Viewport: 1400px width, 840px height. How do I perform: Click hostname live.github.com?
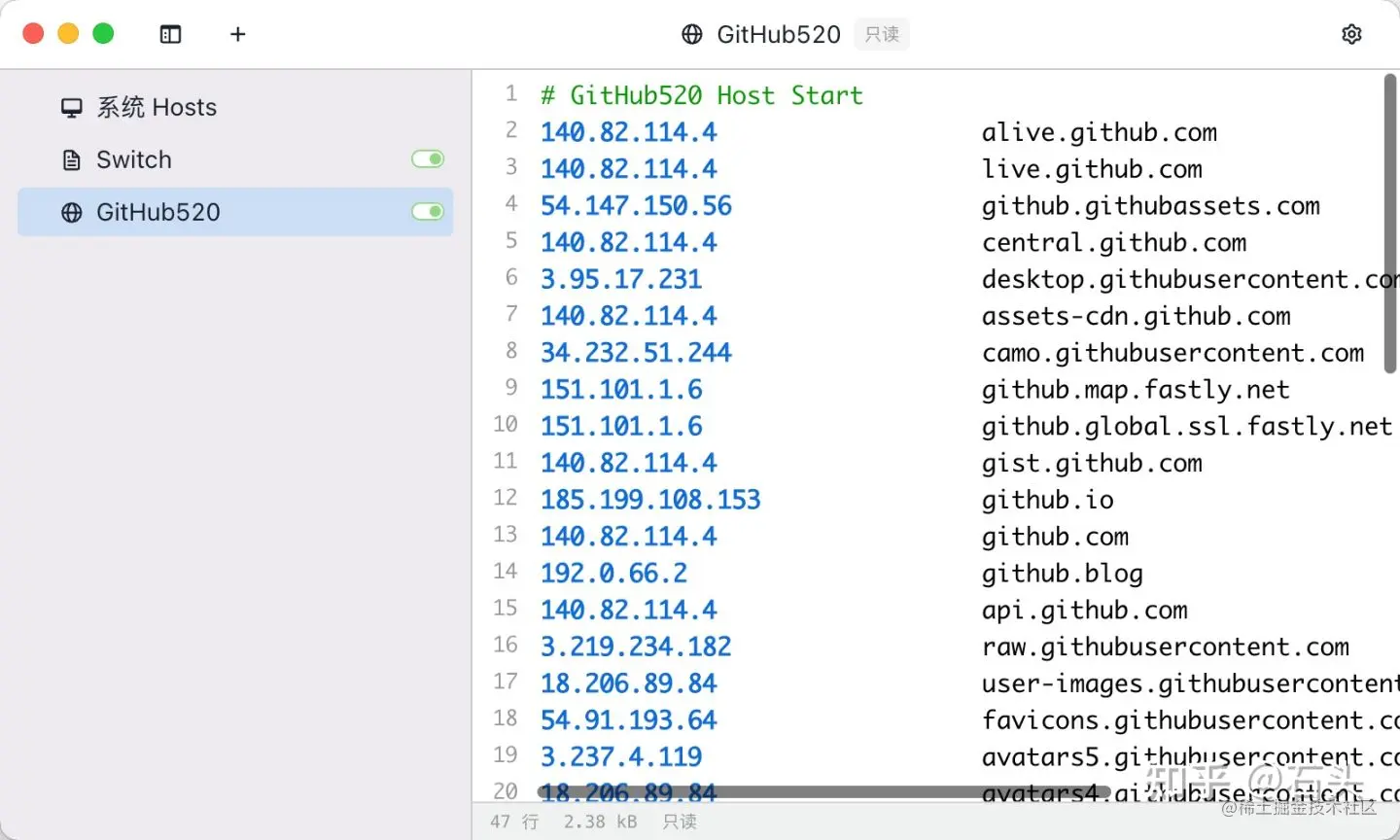coord(1092,169)
